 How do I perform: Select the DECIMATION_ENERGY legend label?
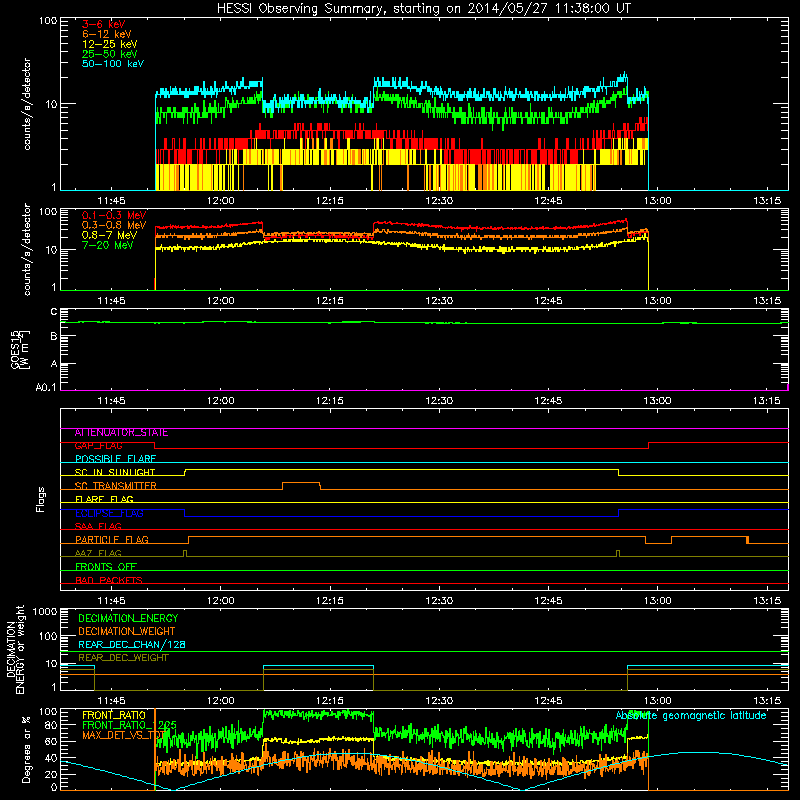(x=128, y=618)
